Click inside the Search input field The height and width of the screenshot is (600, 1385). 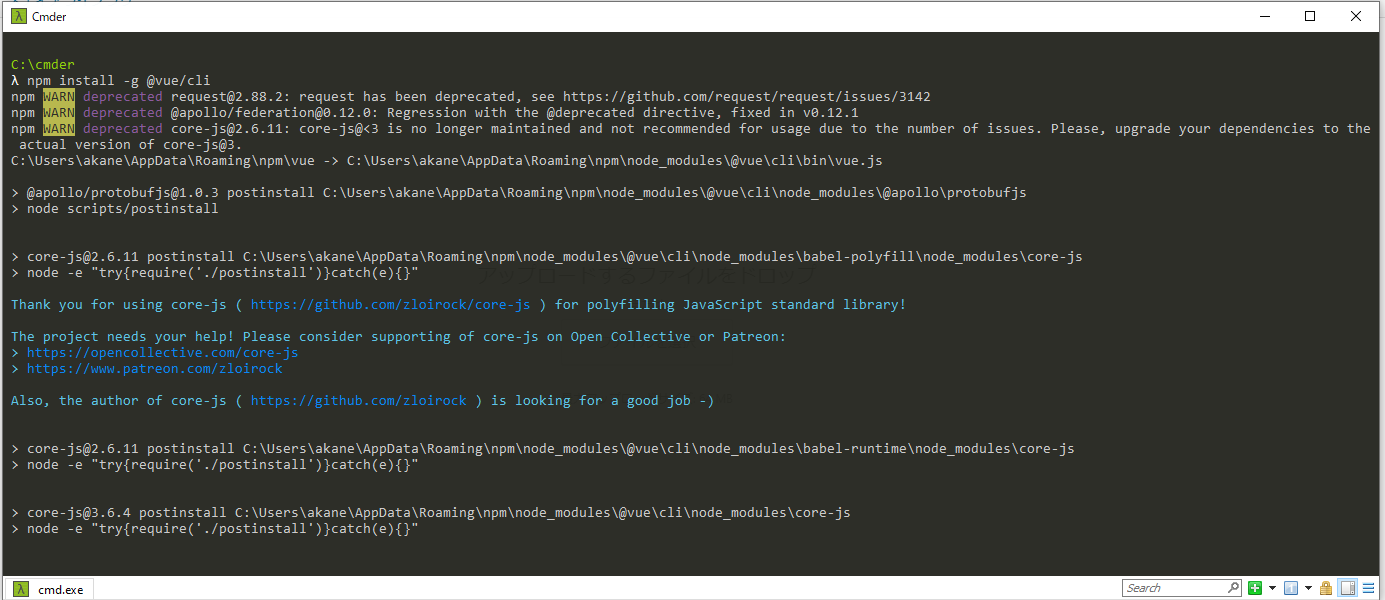point(1172,588)
